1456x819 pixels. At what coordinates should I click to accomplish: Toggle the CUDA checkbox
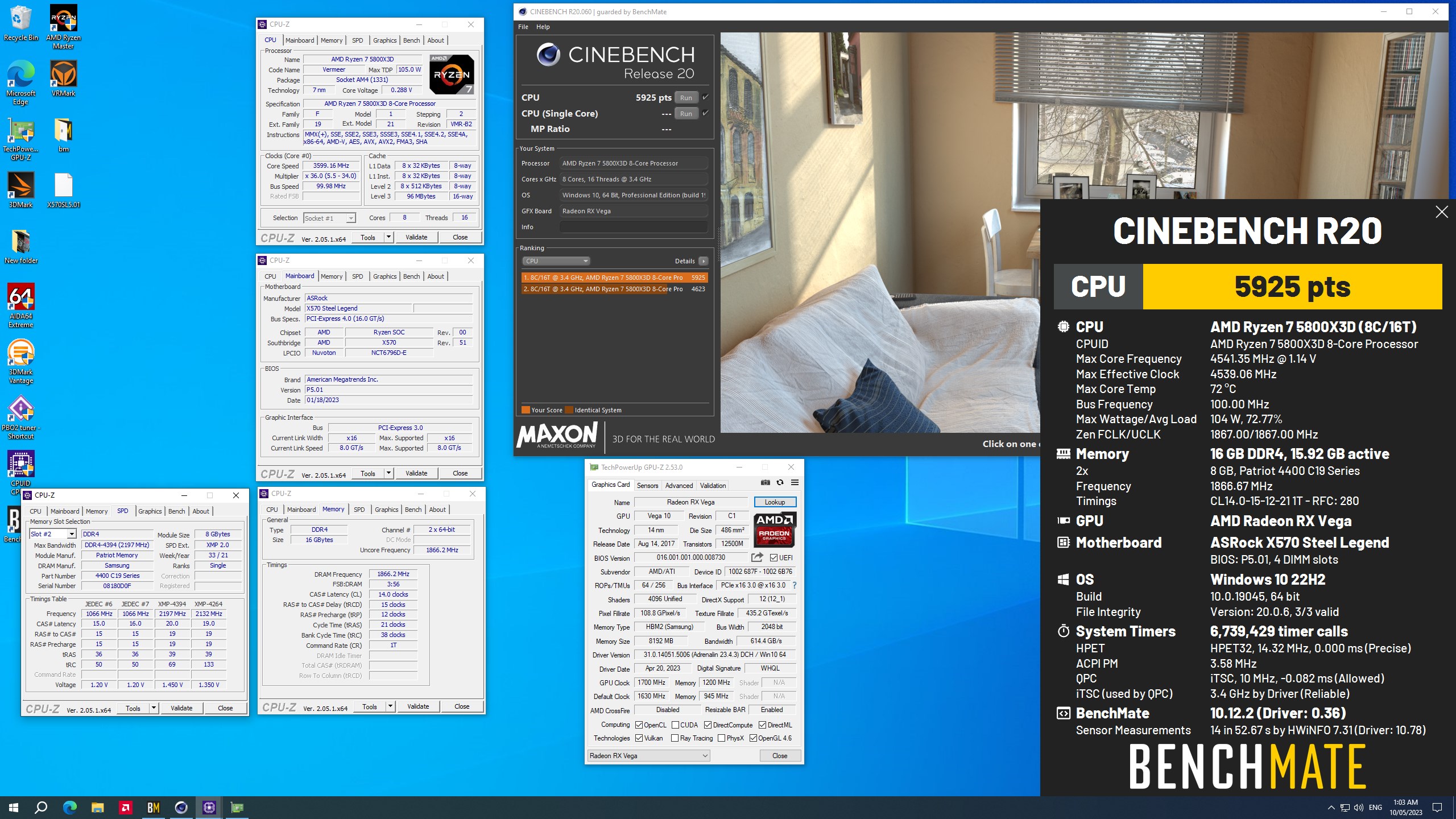(675, 725)
